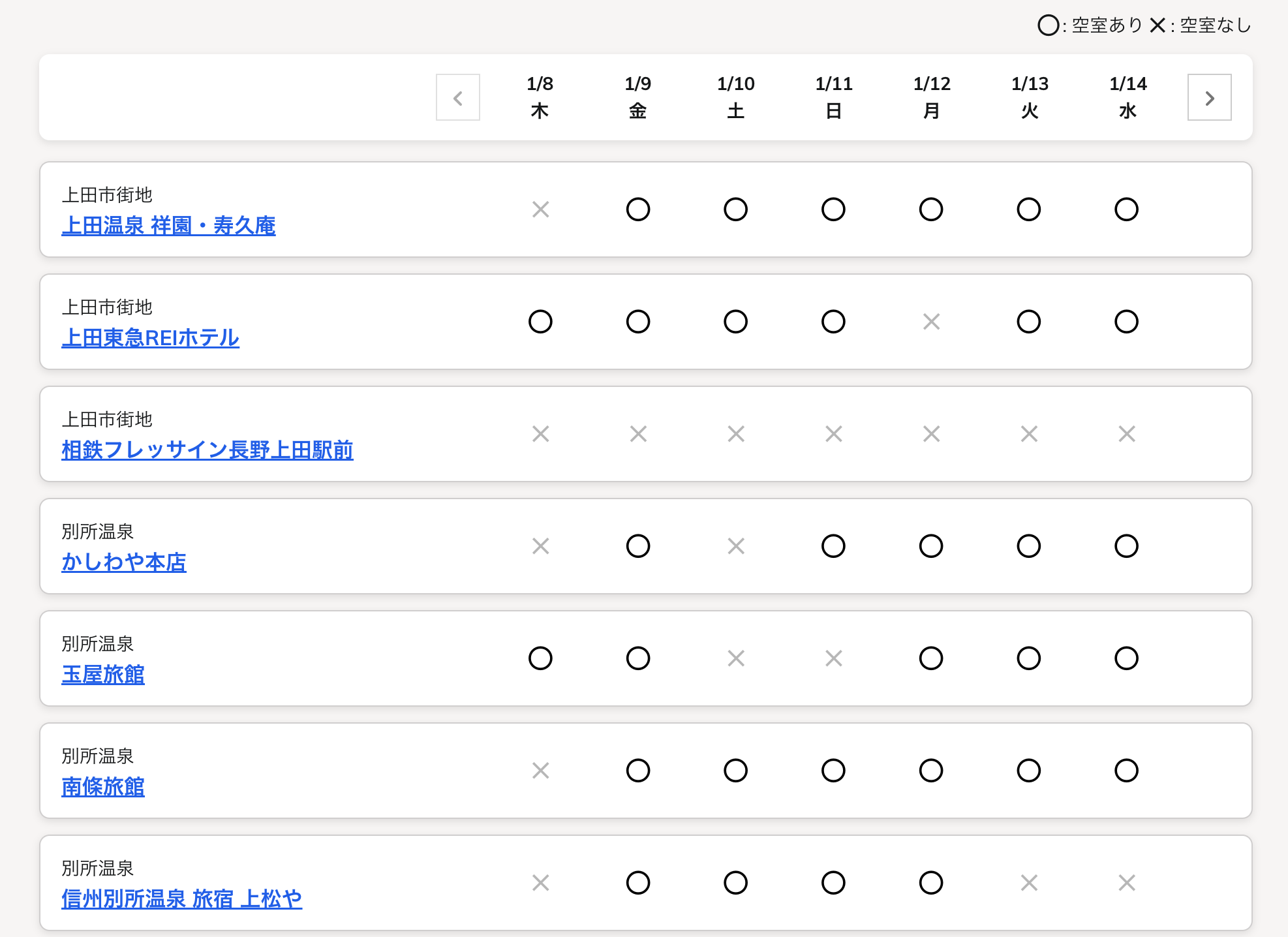Select 1/14 availability circle for かしわや本店
The height and width of the screenshot is (937, 1288).
[1126, 546]
